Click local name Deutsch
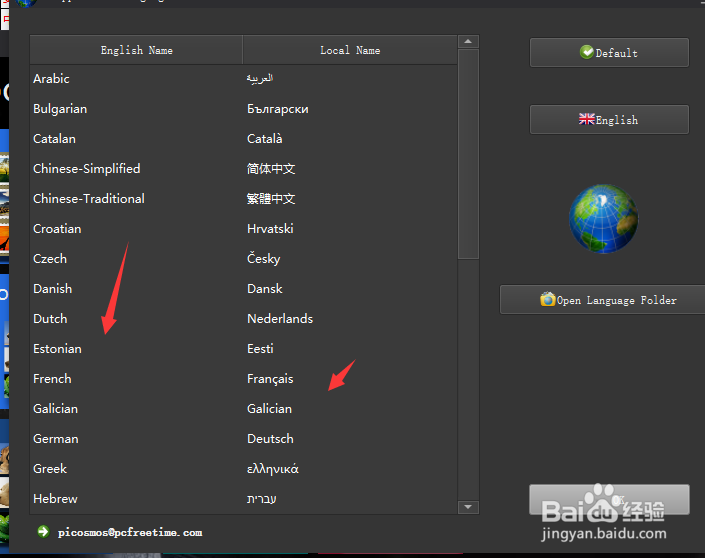The image size is (705, 558). (270, 438)
